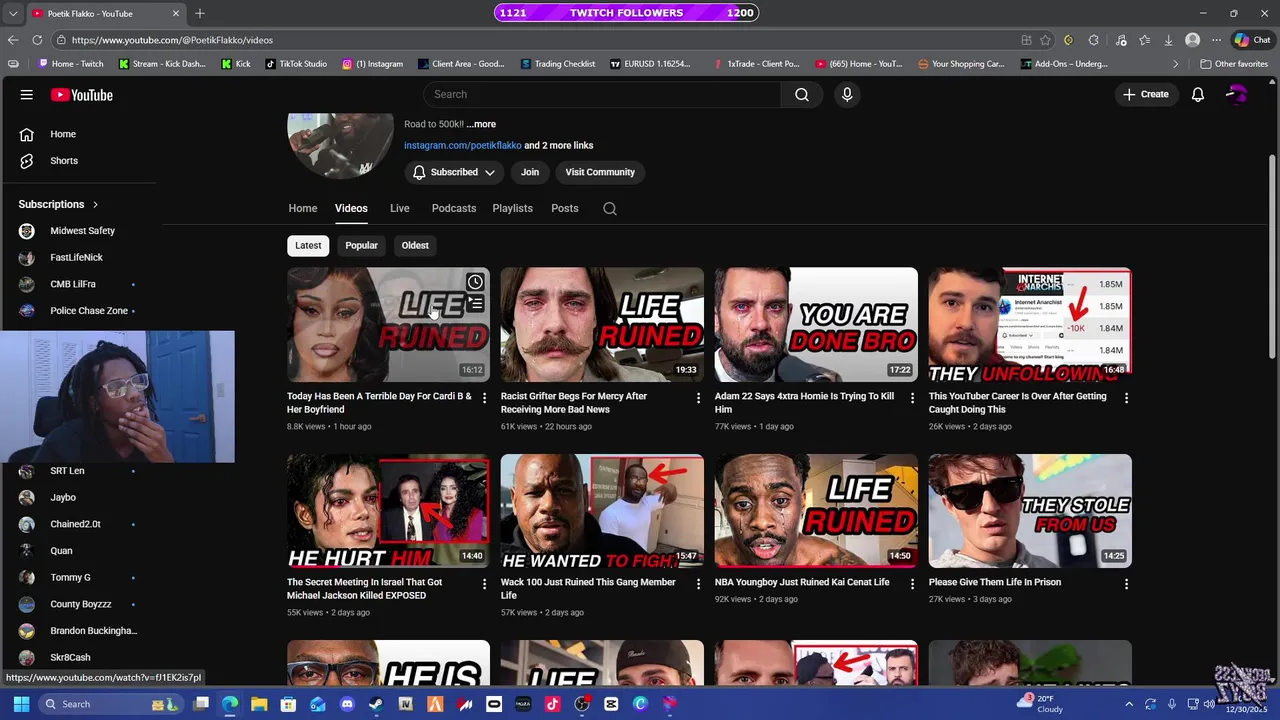Click the search magnifier button
The height and width of the screenshot is (720, 1280).
pos(802,94)
